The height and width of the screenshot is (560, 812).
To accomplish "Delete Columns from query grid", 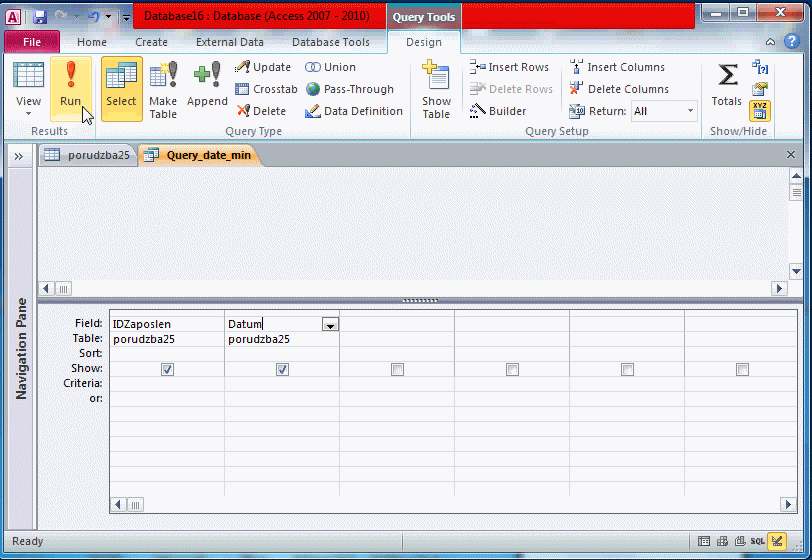I will [619, 89].
